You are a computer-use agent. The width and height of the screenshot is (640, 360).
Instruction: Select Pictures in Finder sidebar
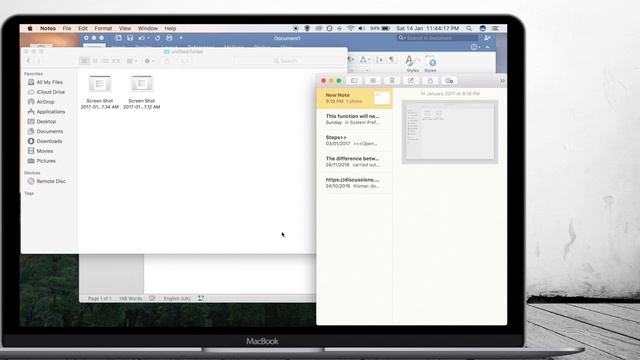(x=46, y=161)
